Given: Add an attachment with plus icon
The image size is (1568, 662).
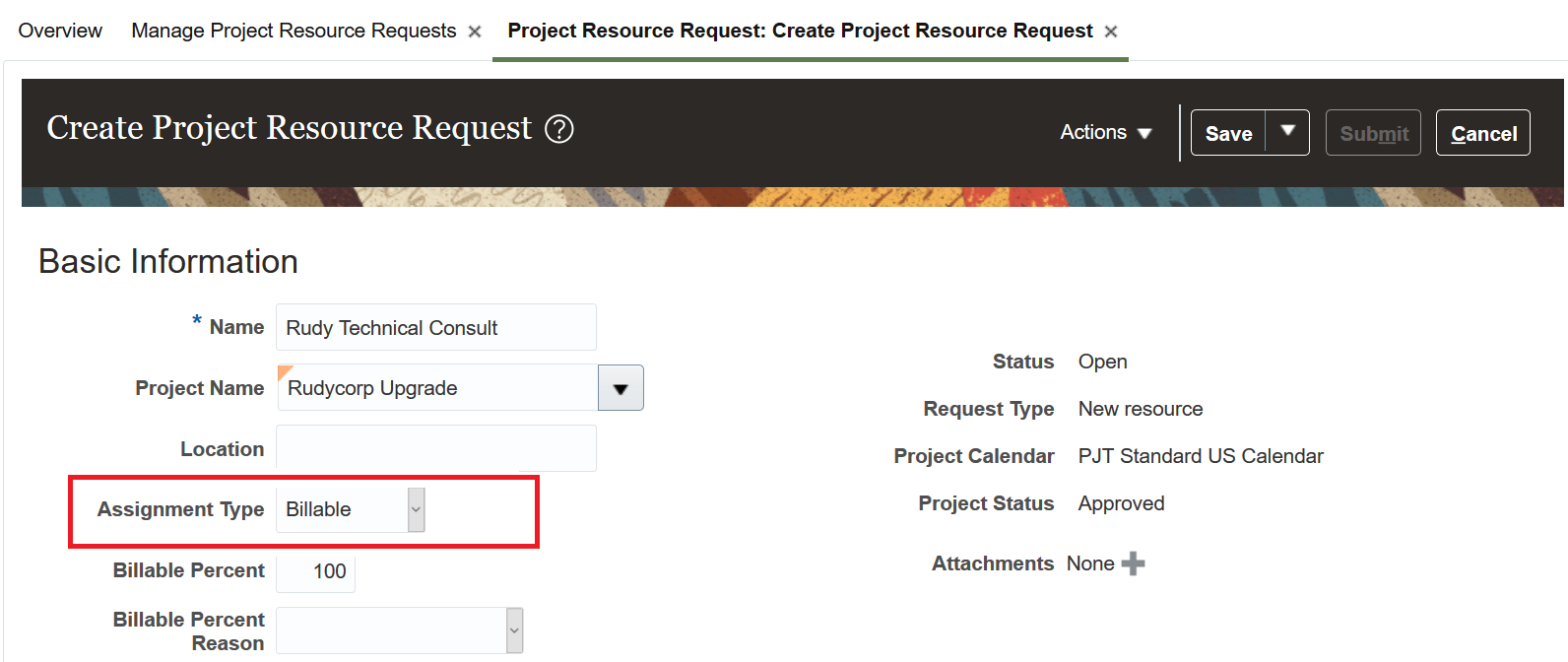Looking at the screenshot, I should pos(1133,563).
